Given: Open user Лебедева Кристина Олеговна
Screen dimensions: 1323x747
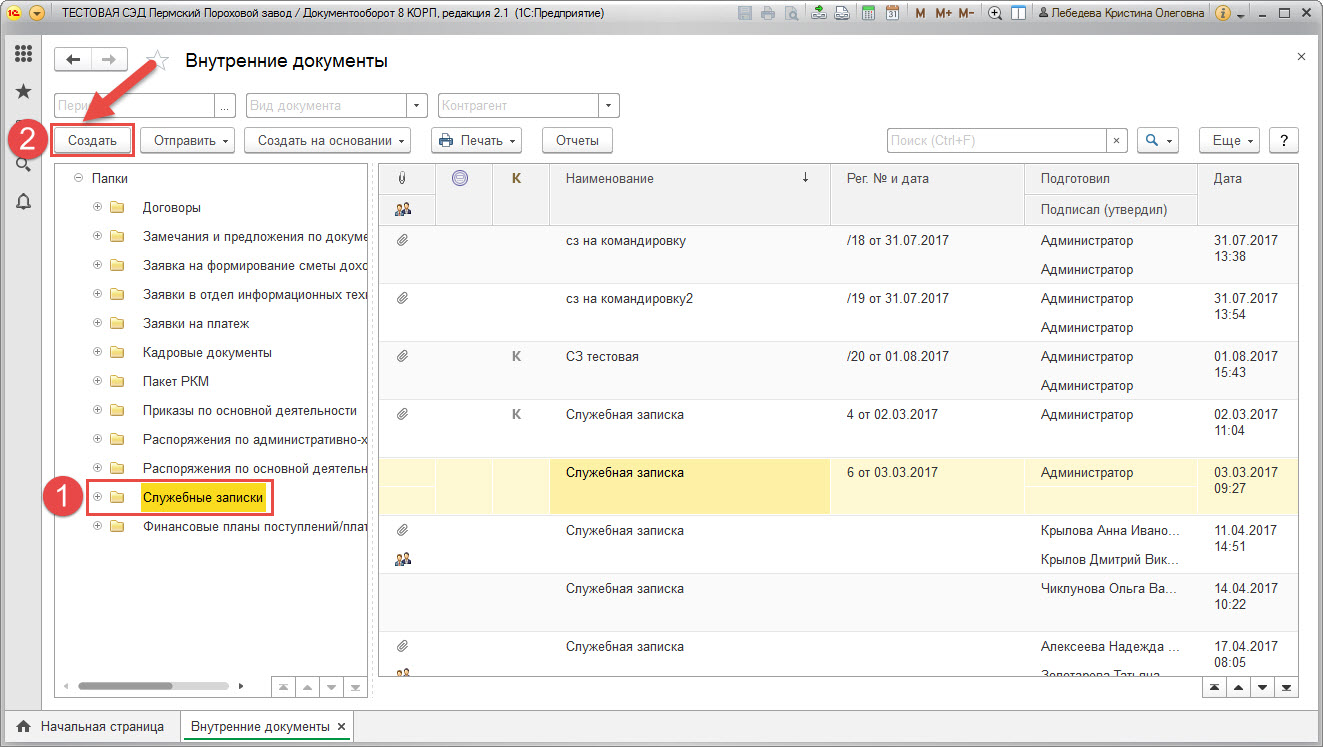Looking at the screenshot, I should 1121,14.
